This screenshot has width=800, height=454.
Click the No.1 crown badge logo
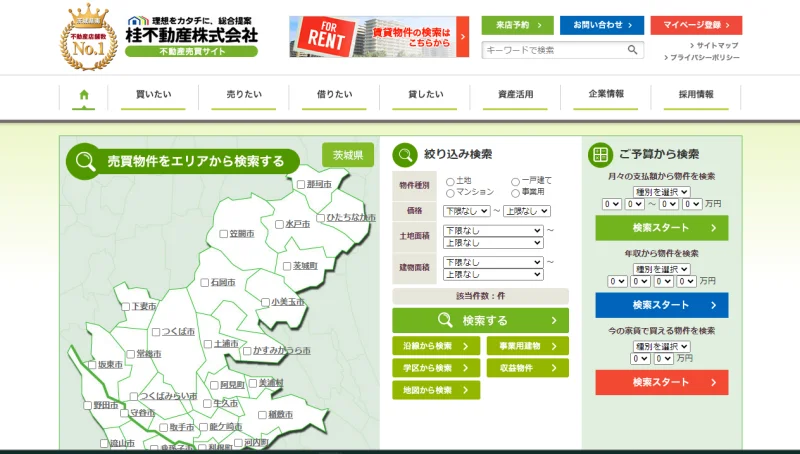89,38
